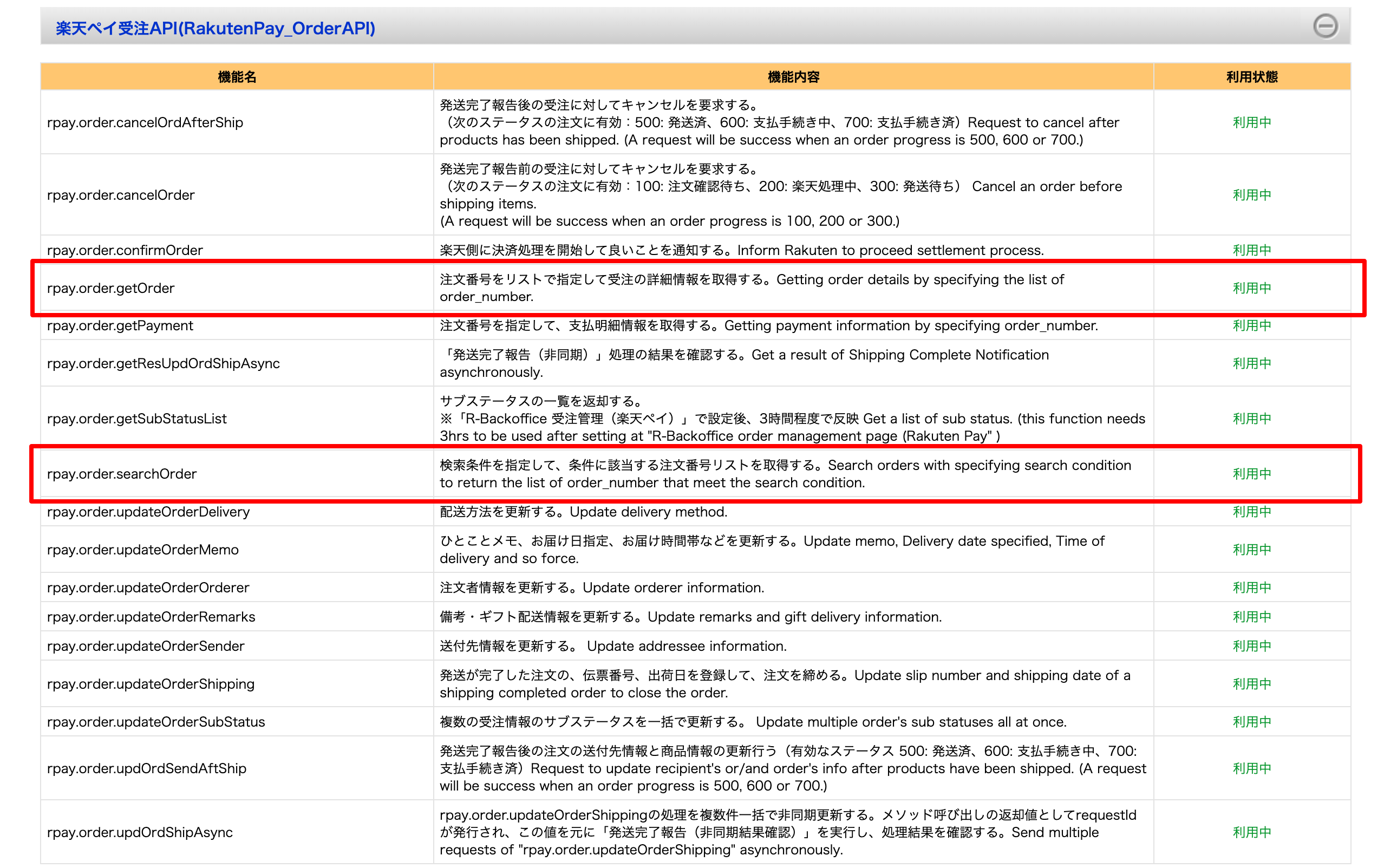
Task: Click 利用中 status for updateOrderRemarks row
Action: (1251, 617)
